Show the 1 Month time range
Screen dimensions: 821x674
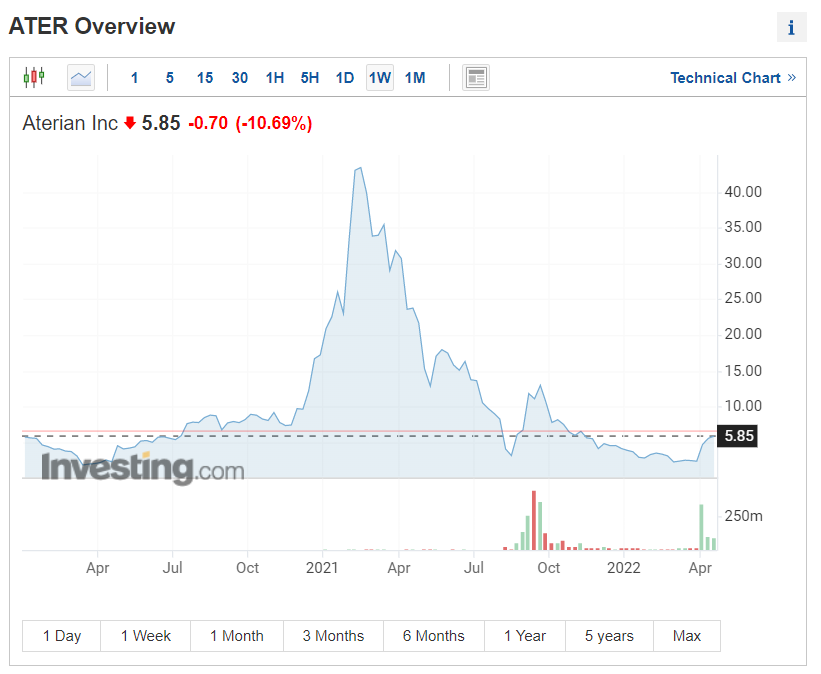tap(237, 636)
